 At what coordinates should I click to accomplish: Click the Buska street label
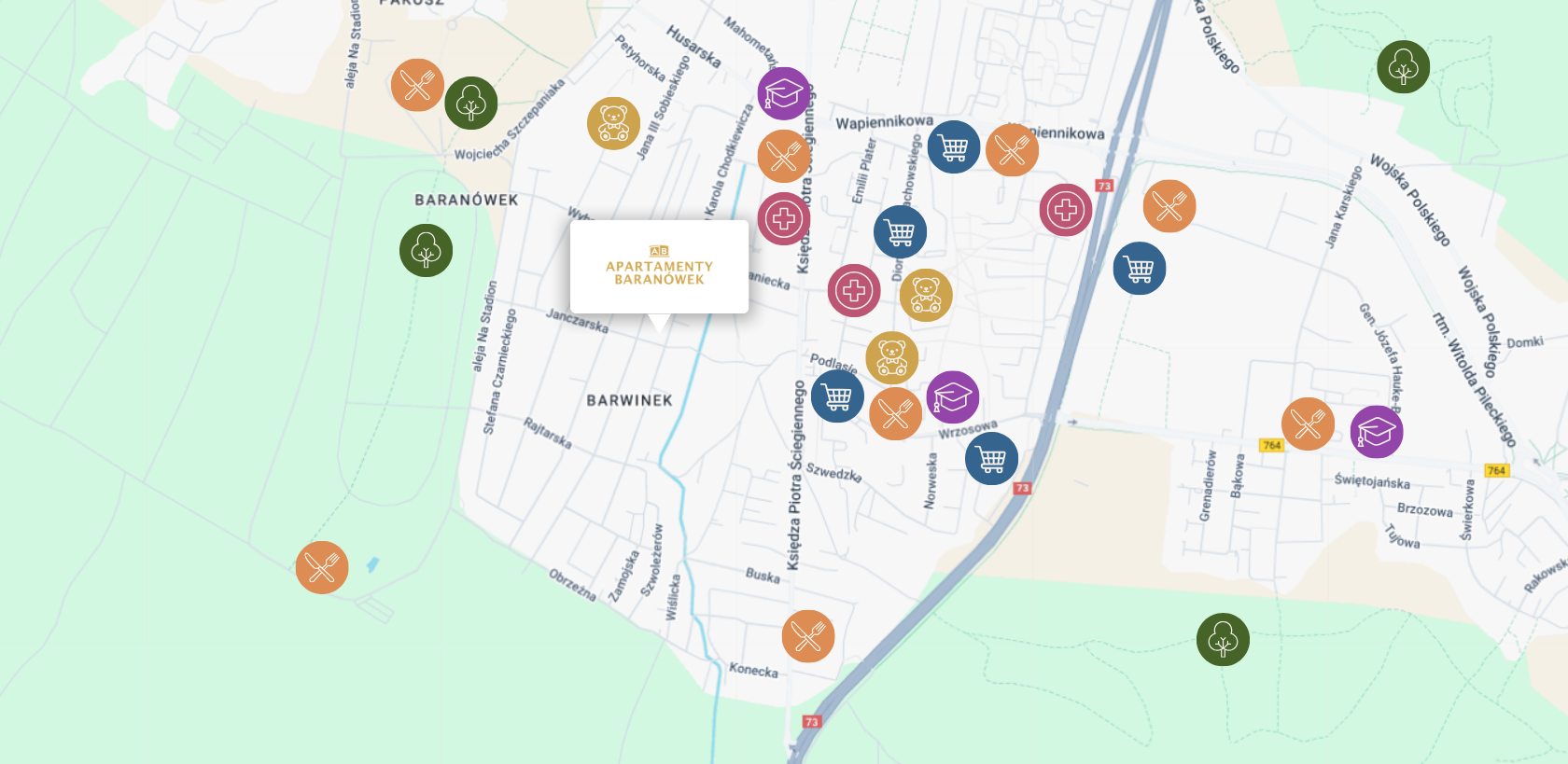pyautogui.click(x=763, y=575)
